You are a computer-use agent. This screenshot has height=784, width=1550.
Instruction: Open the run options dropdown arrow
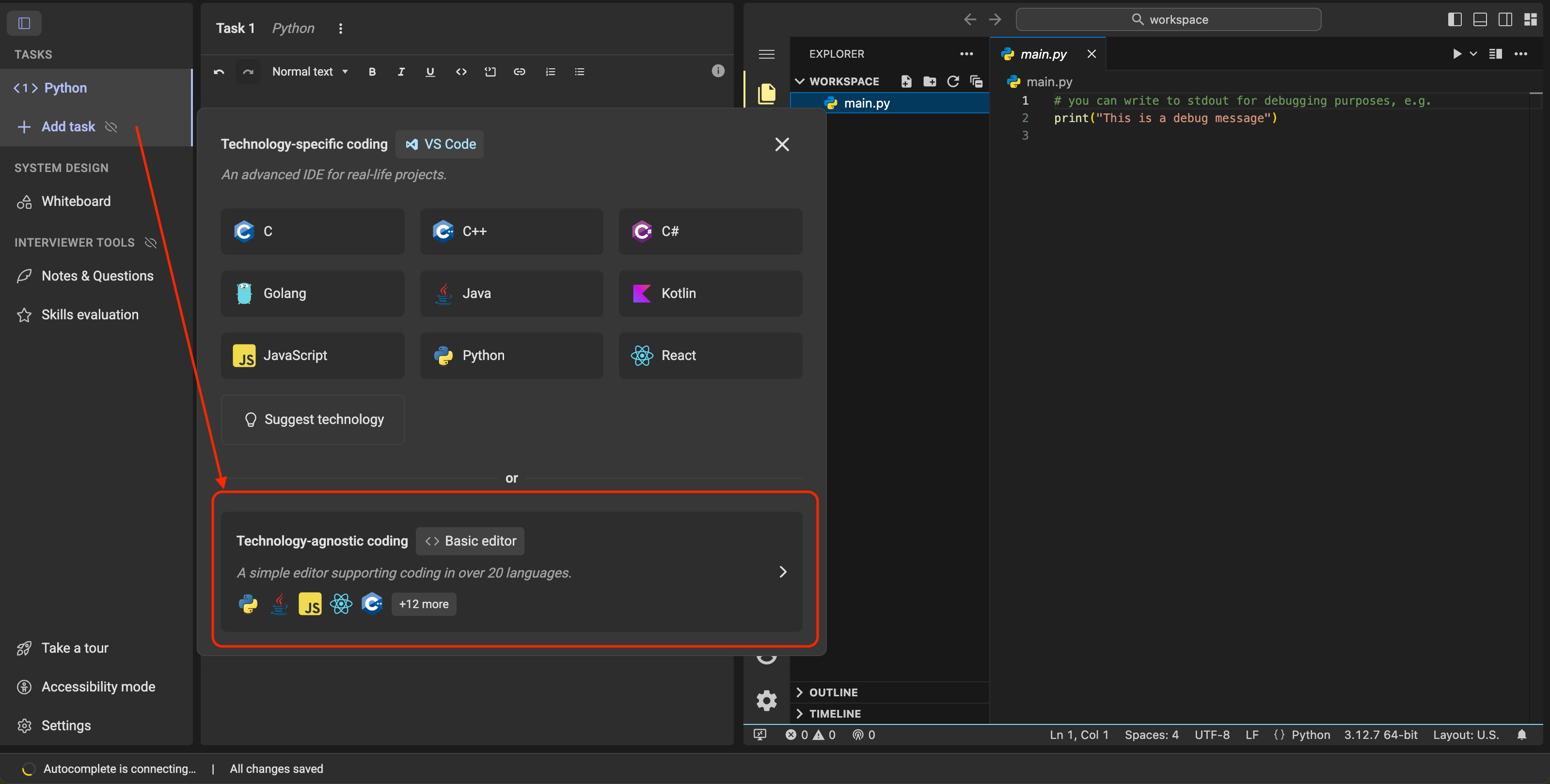(1473, 54)
